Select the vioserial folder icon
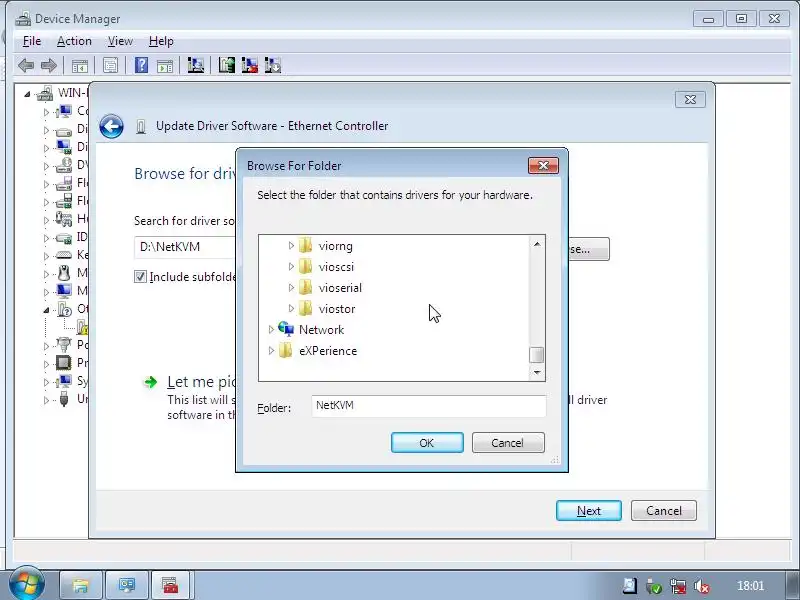This screenshot has width=800, height=600. [305, 287]
